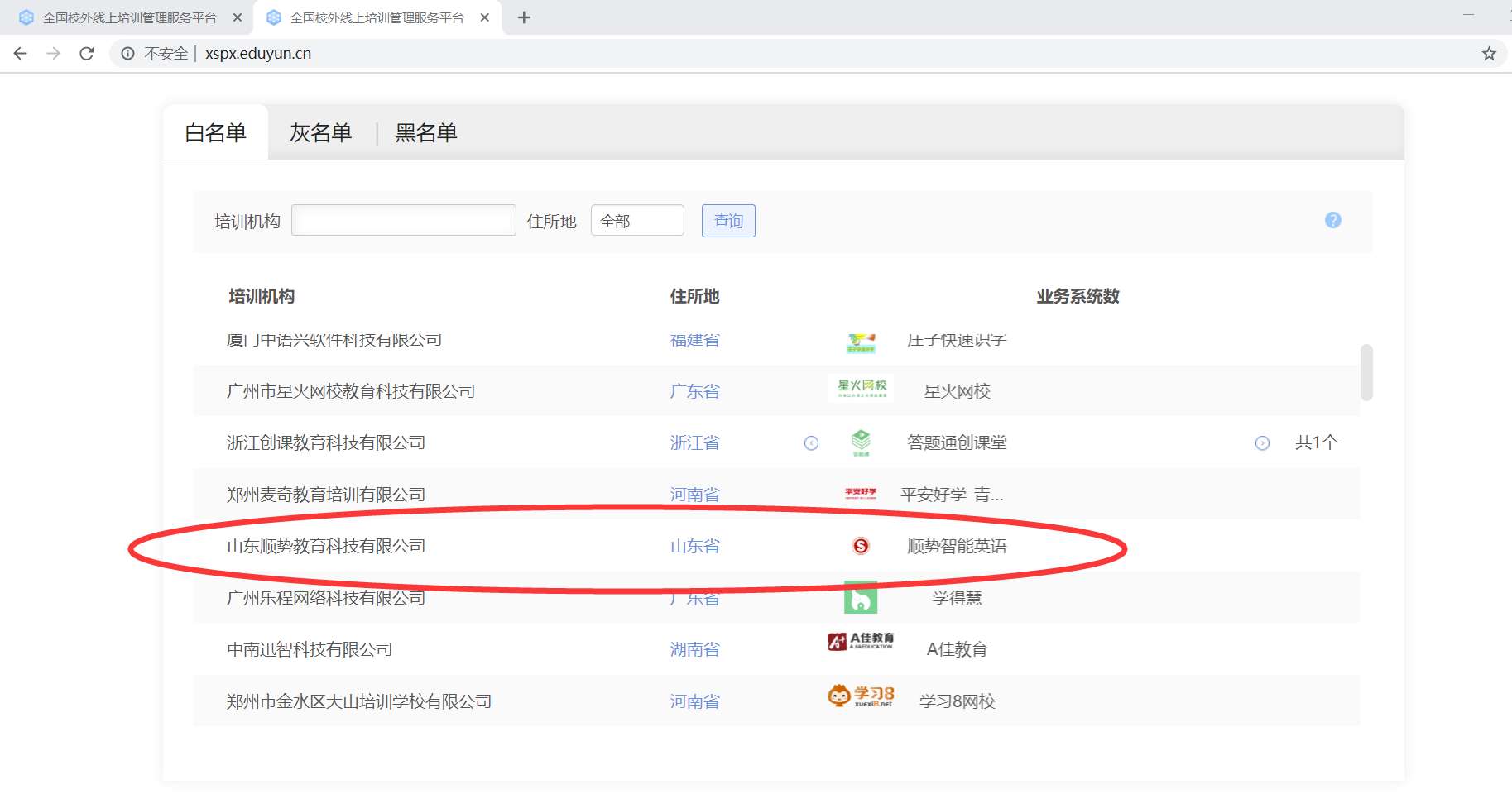Screen dimensions: 1512x794
Task: Click the 共1个 count text
Action: (1316, 442)
